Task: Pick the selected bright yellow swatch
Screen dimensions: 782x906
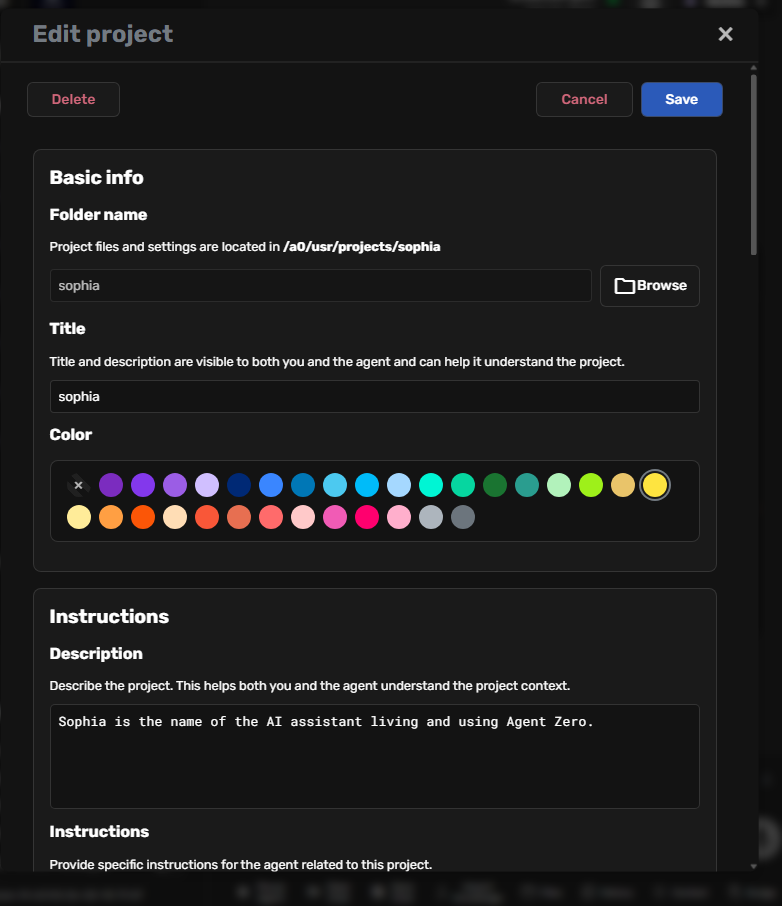Action: tap(655, 486)
